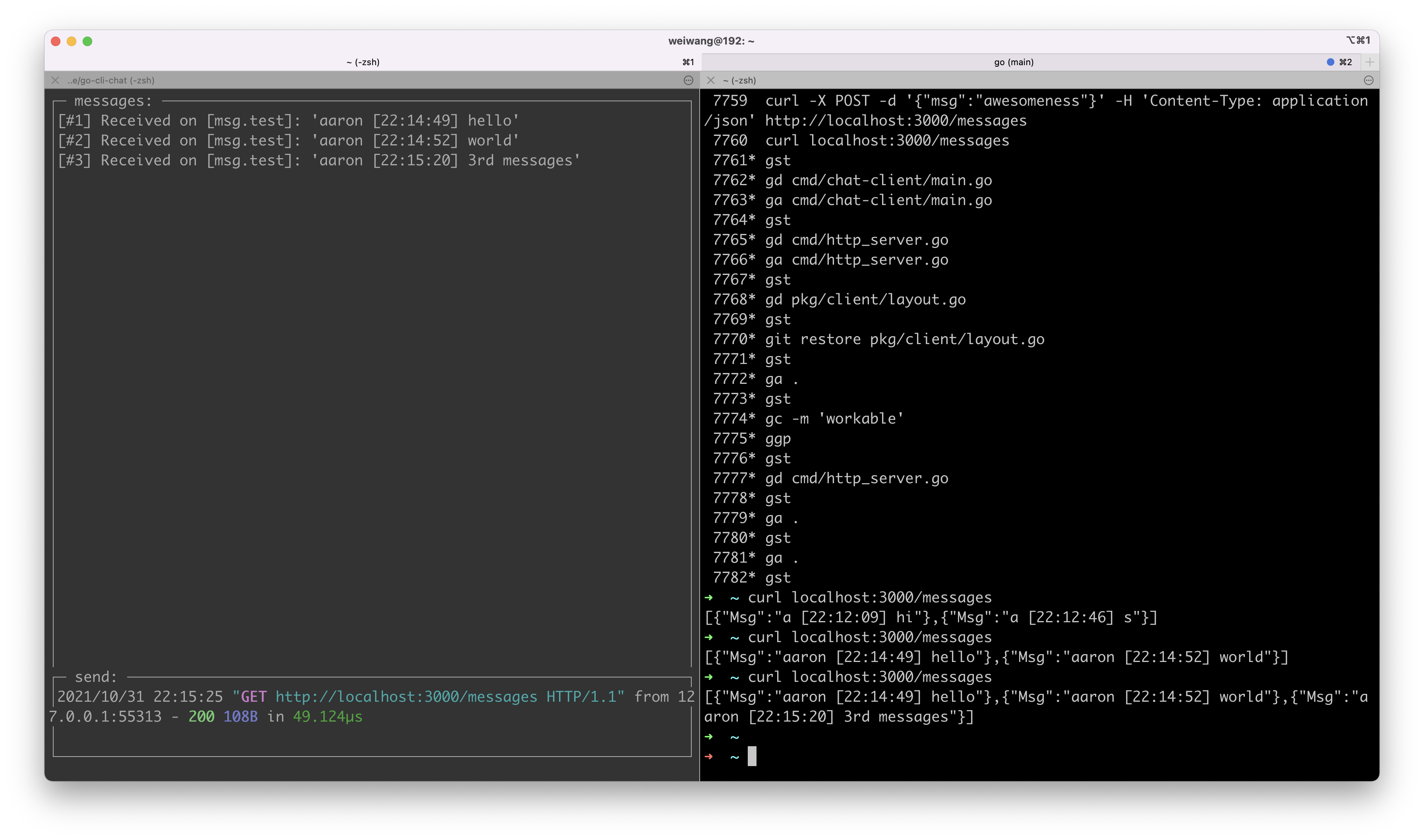The width and height of the screenshot is (1424, 840).
Task: Click the terminal cursor at prompt
Action: (752, 756)
